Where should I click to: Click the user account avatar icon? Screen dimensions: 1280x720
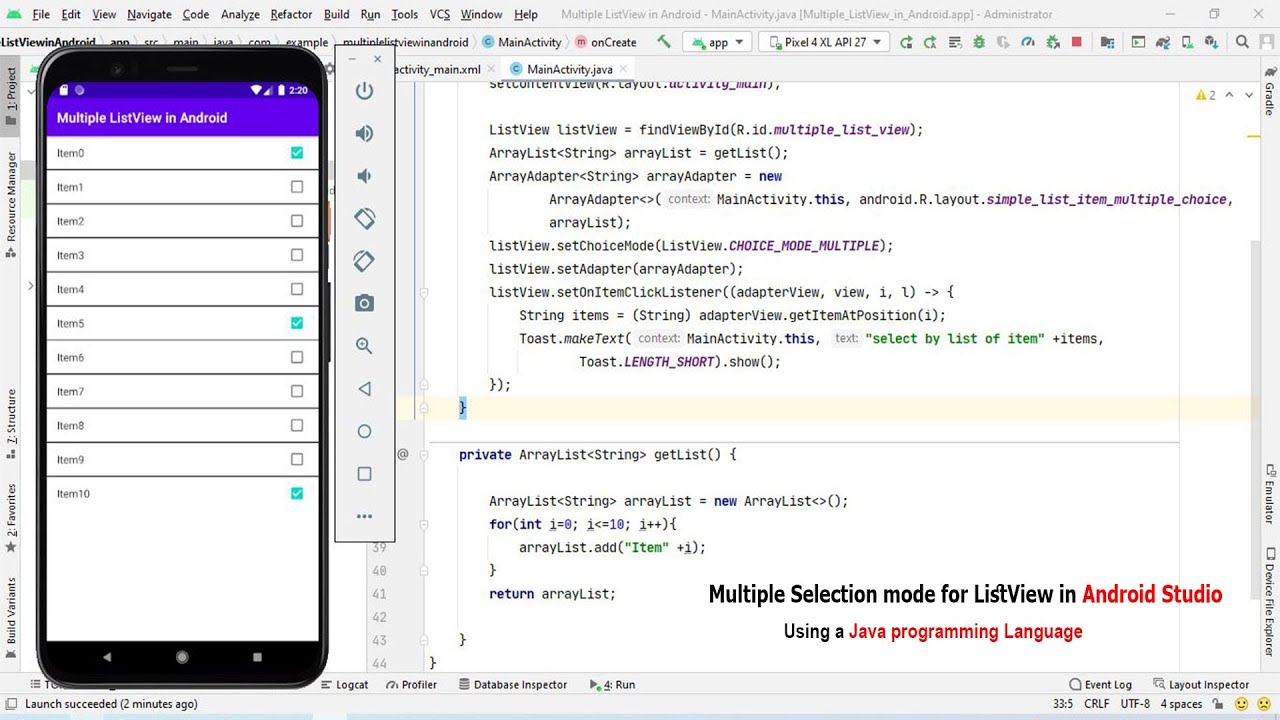(x=1266, y=42)
